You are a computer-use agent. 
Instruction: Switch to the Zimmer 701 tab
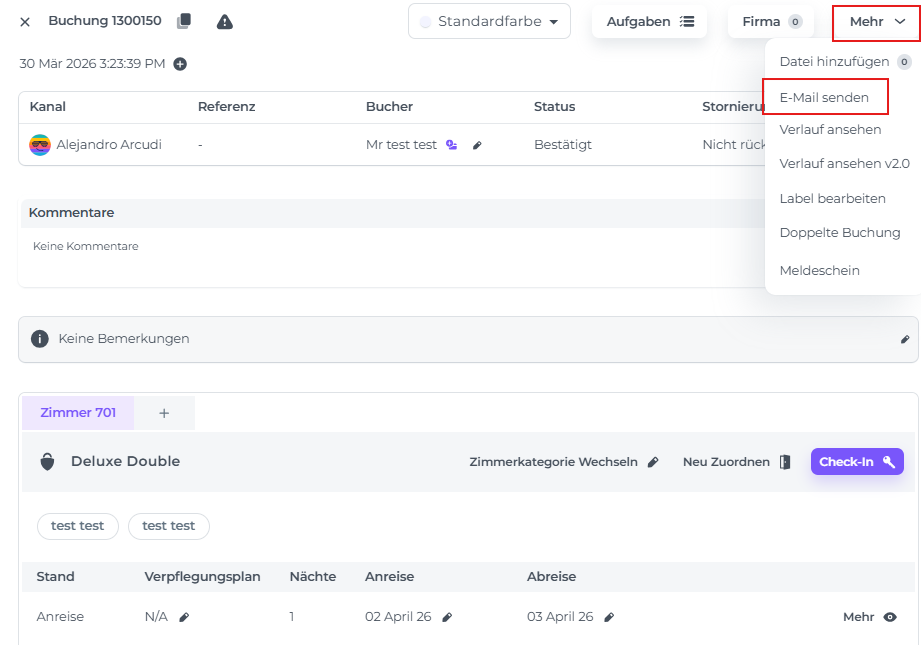(78, 413)
